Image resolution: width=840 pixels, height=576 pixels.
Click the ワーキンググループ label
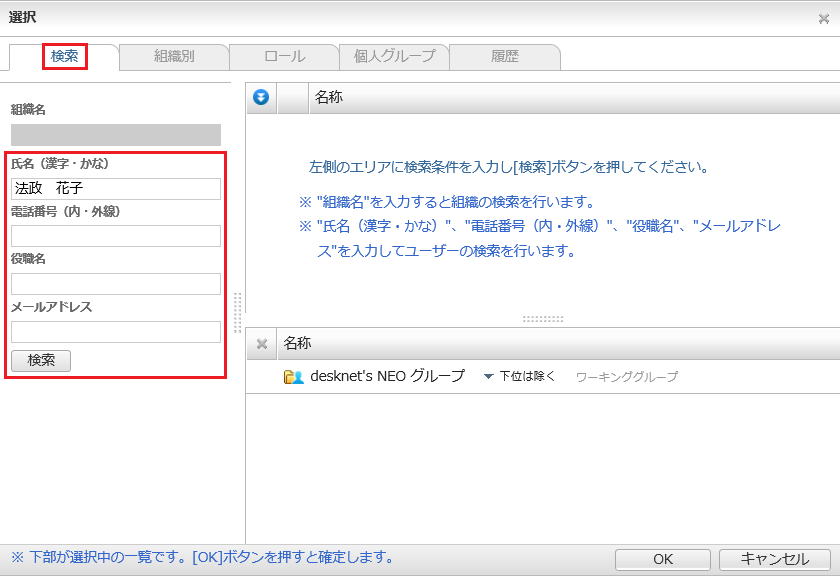click(627, 377)
